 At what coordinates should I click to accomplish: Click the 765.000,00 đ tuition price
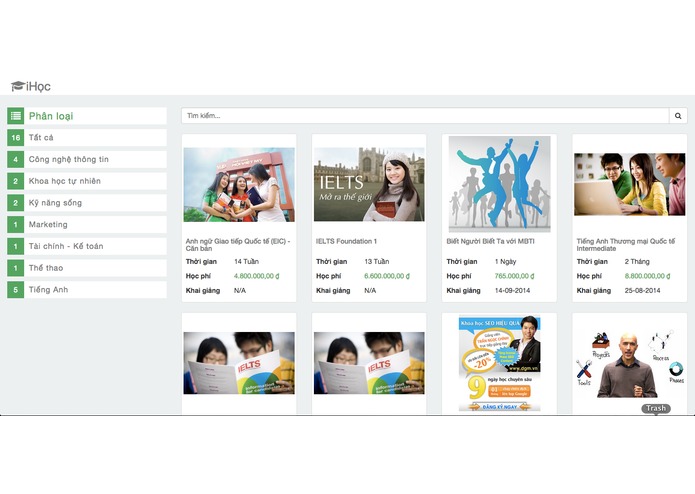tap(514, 276)
